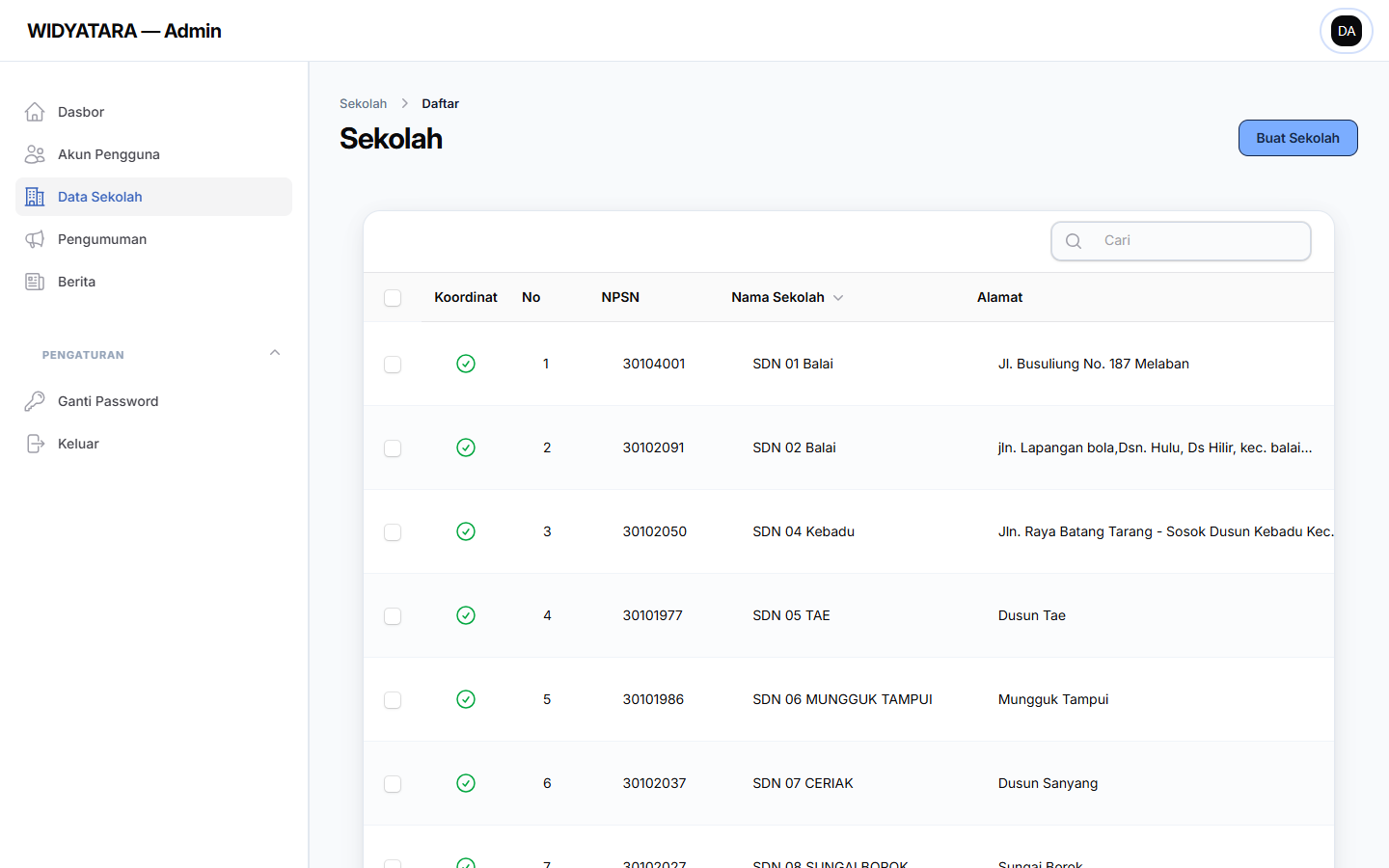Click coordinate check icon for SDN 07 CERIAK

(x=466, y=783)
